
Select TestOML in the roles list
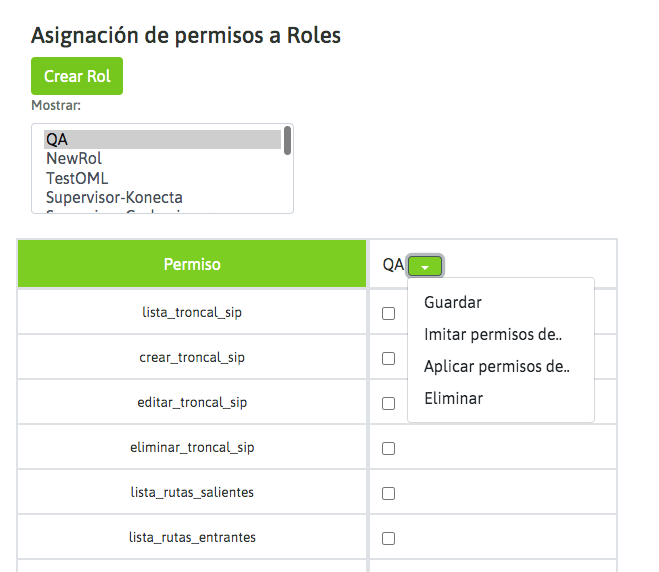point(77,178)
